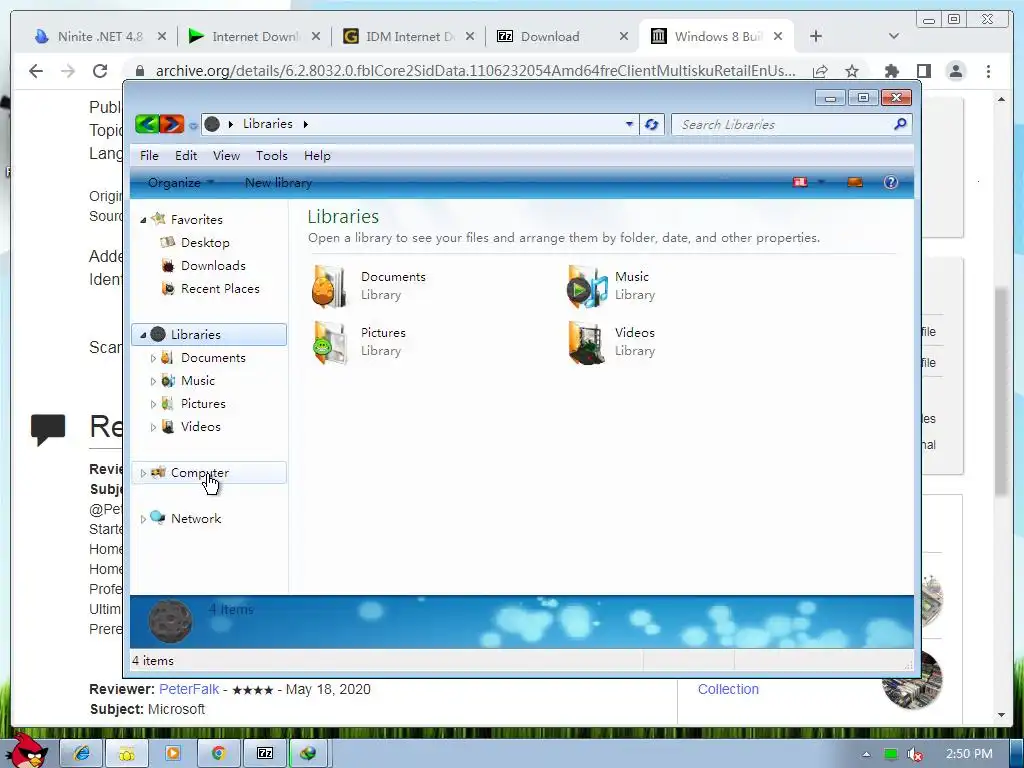This screenshot has height=768, width=1024.
Task: Expand the Music node in the tree
Action: click(153, 381)
